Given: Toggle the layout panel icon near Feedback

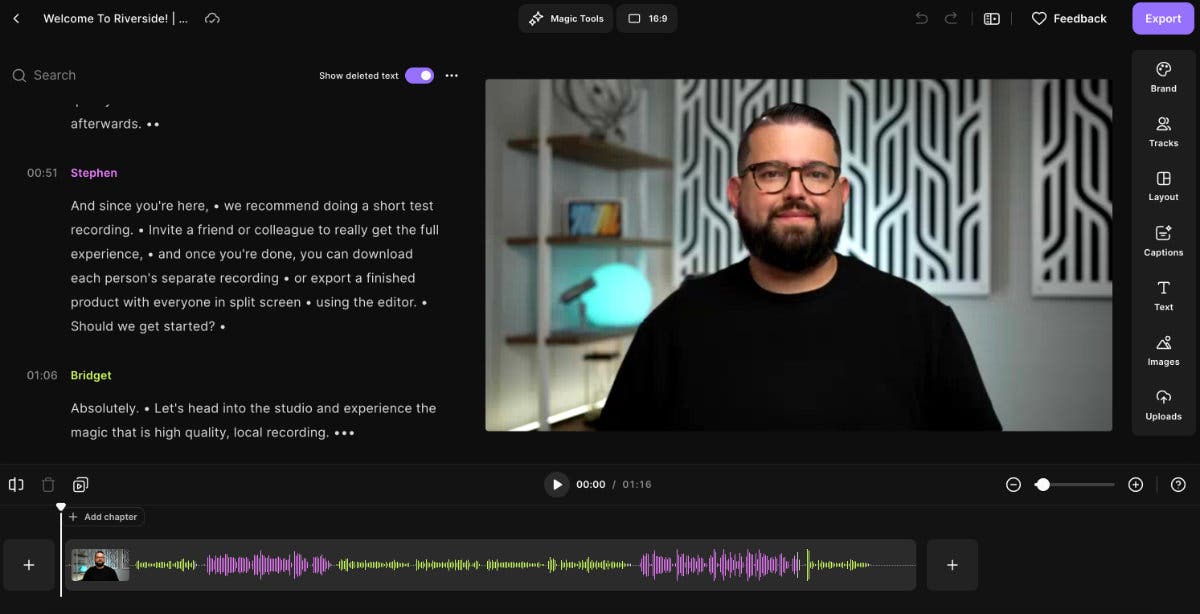Looking at the screenshot, I should [x=991, y=18].
